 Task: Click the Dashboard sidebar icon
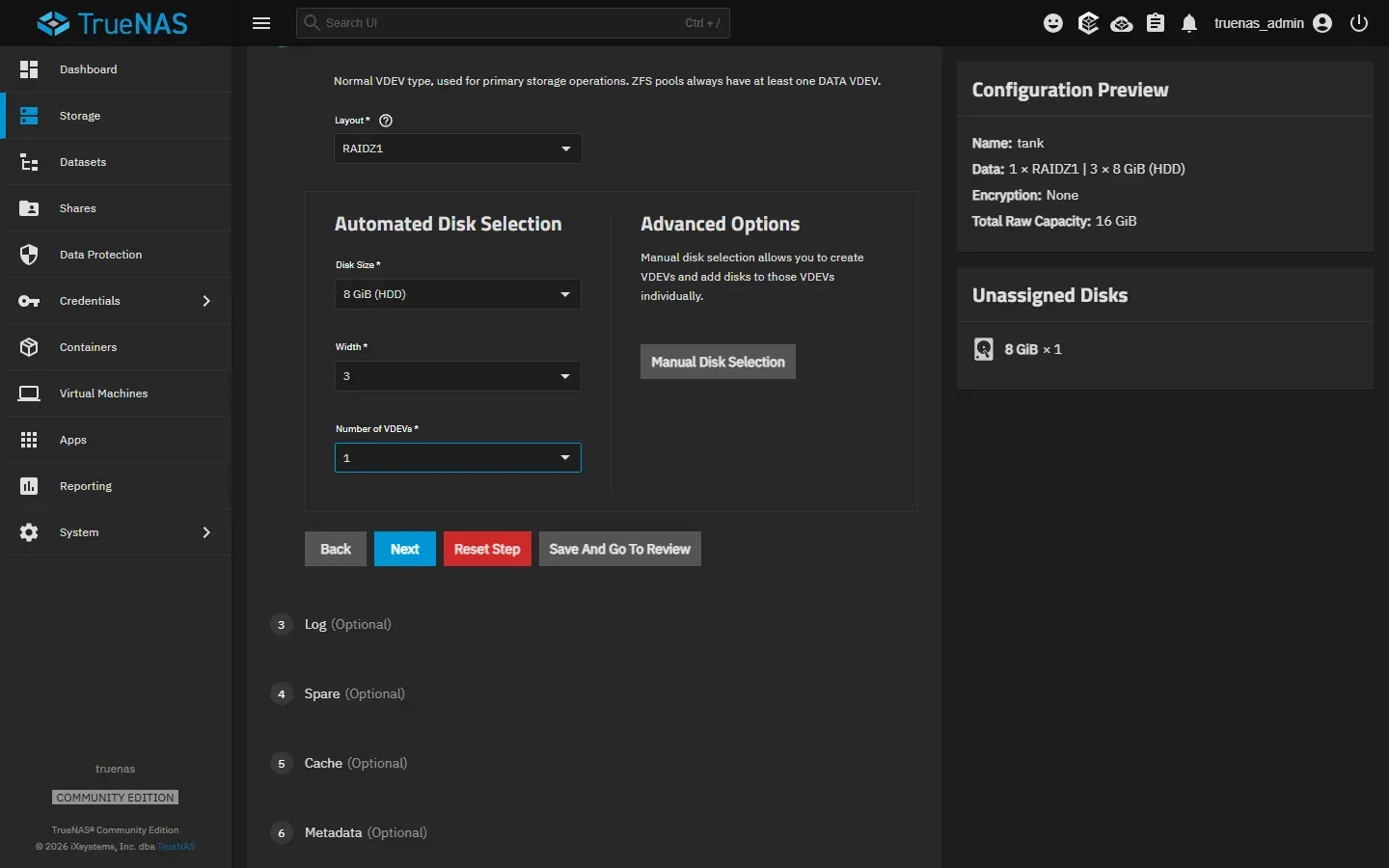click(29, 69)
